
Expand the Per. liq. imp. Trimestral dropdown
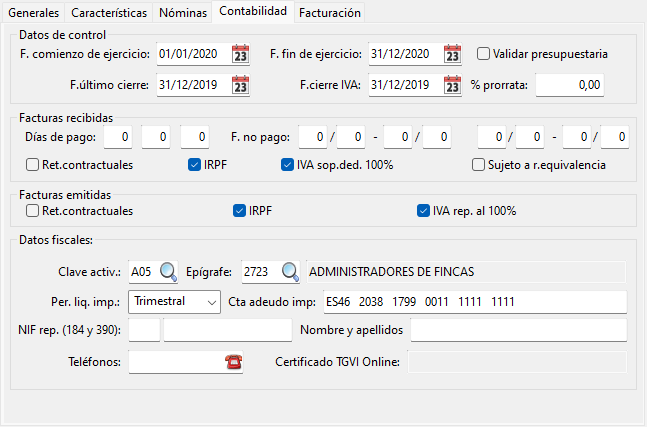coord(174,302)
